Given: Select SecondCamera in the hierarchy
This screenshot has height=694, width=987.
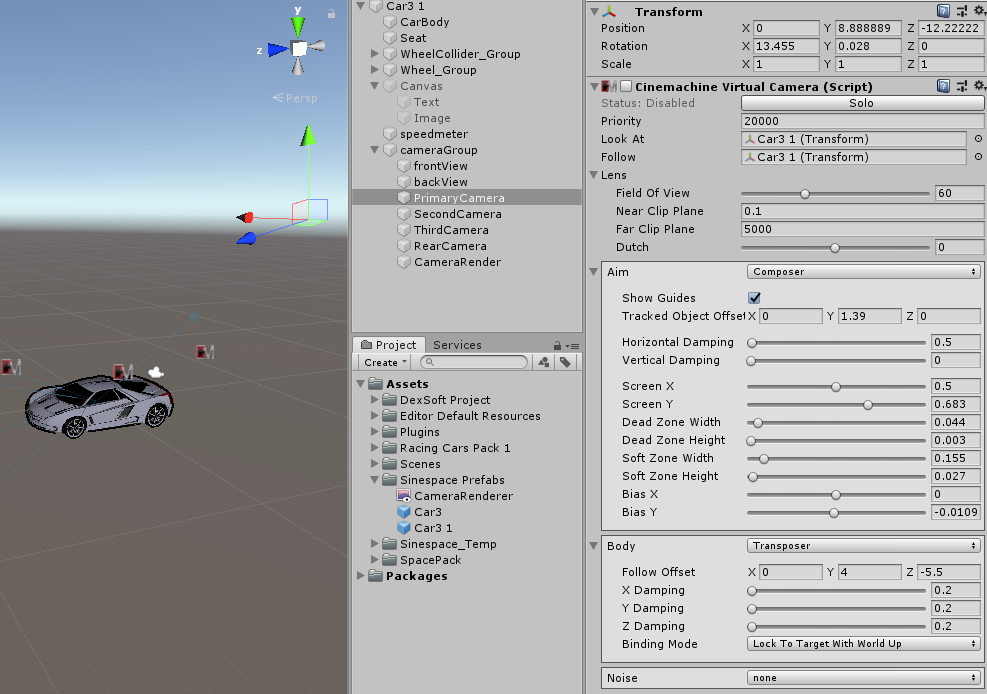Looking at the screenshot, I should (x=458, y=214).
